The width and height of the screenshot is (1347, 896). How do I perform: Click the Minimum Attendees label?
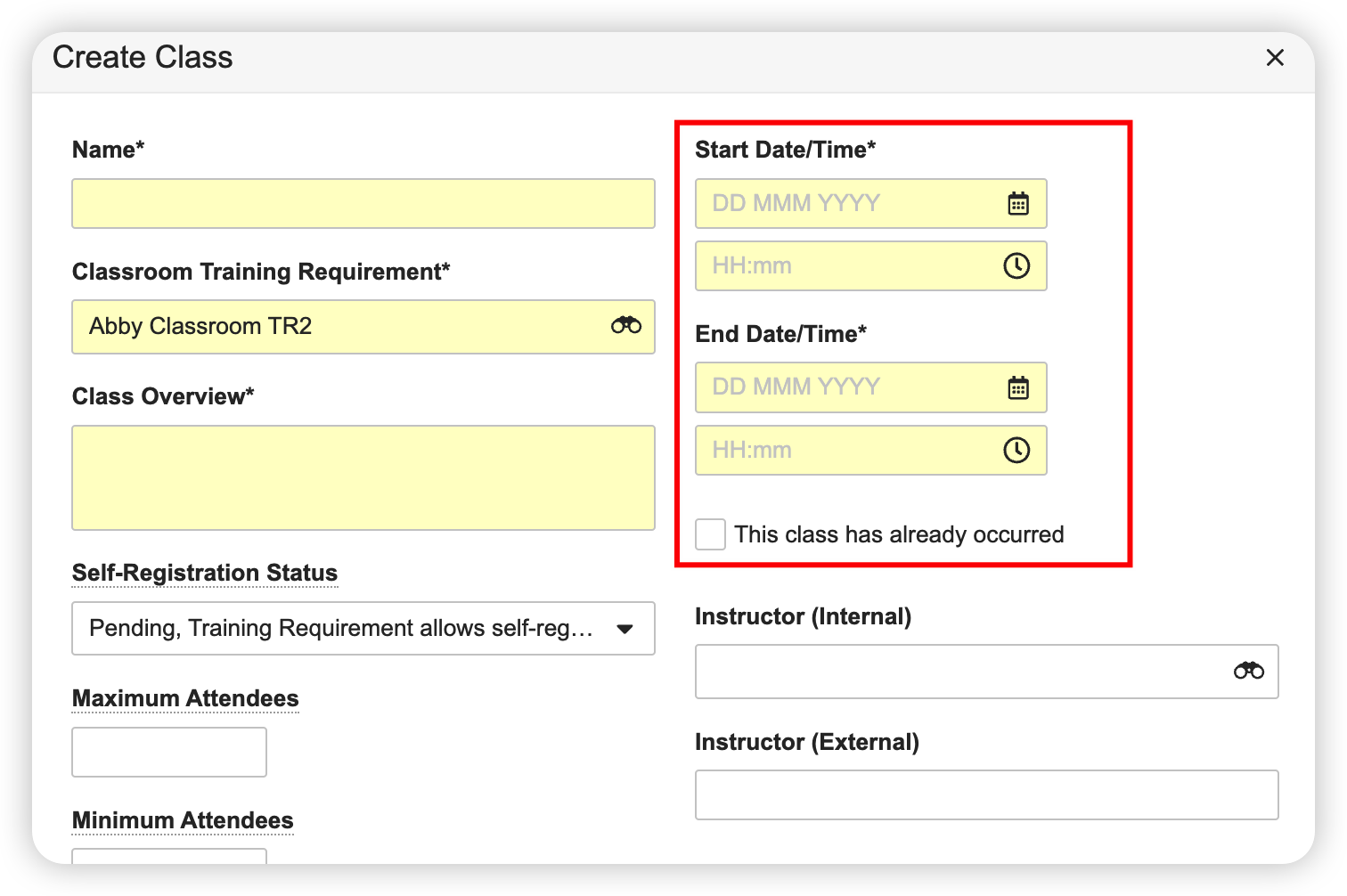(x=183, y=820)
